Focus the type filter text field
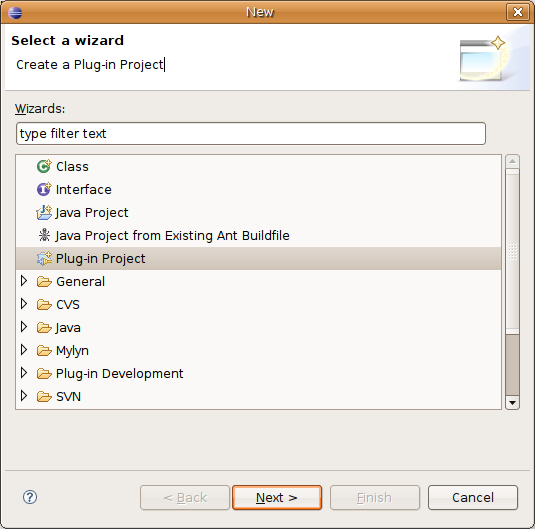Screen dimensions: 535x529 click(251, 133)
